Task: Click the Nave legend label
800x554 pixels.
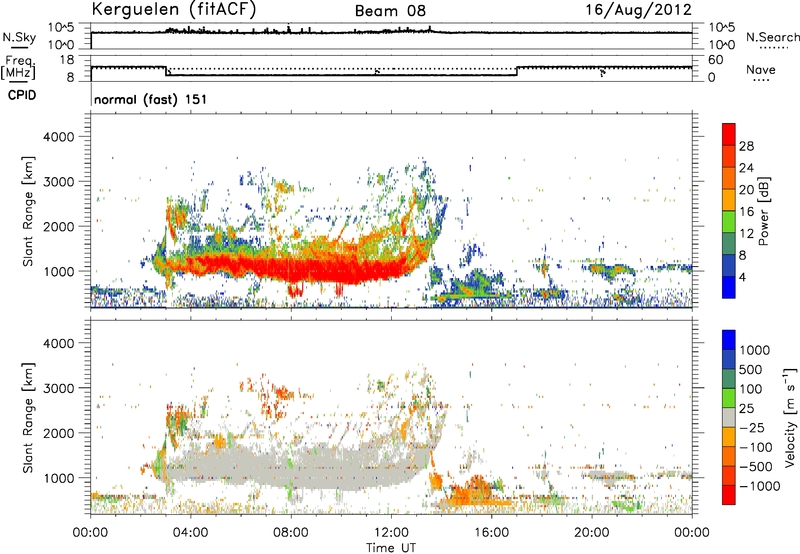Action: pos(761,70)
